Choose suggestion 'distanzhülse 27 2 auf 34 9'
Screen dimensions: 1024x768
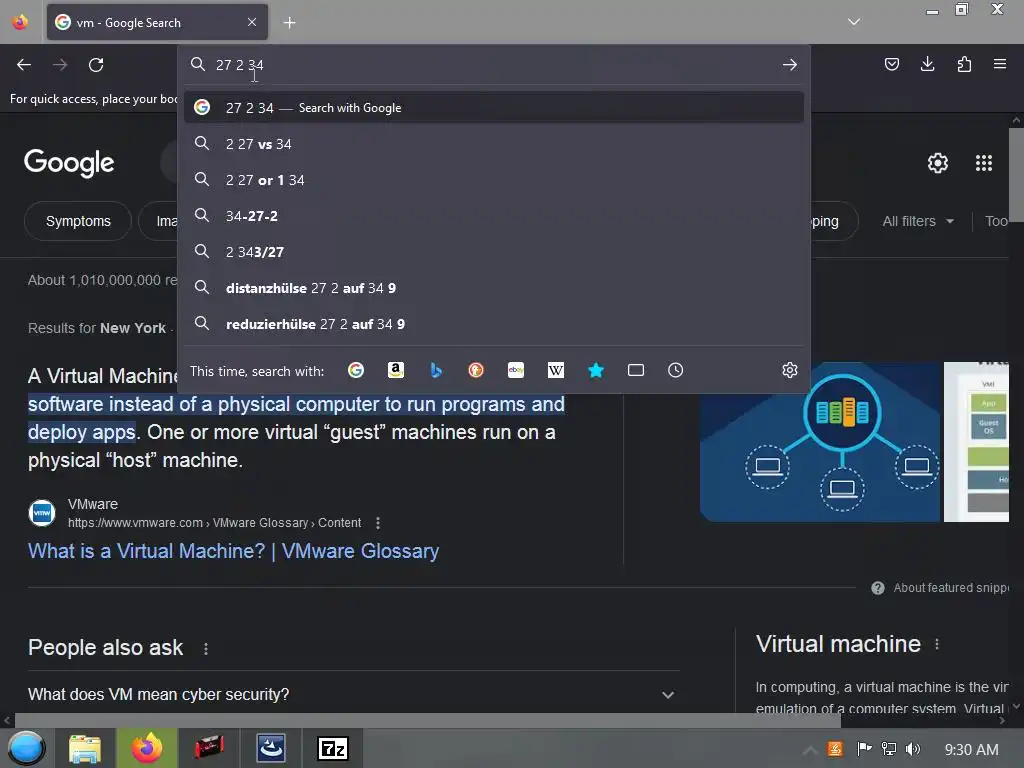pos(494,287)
